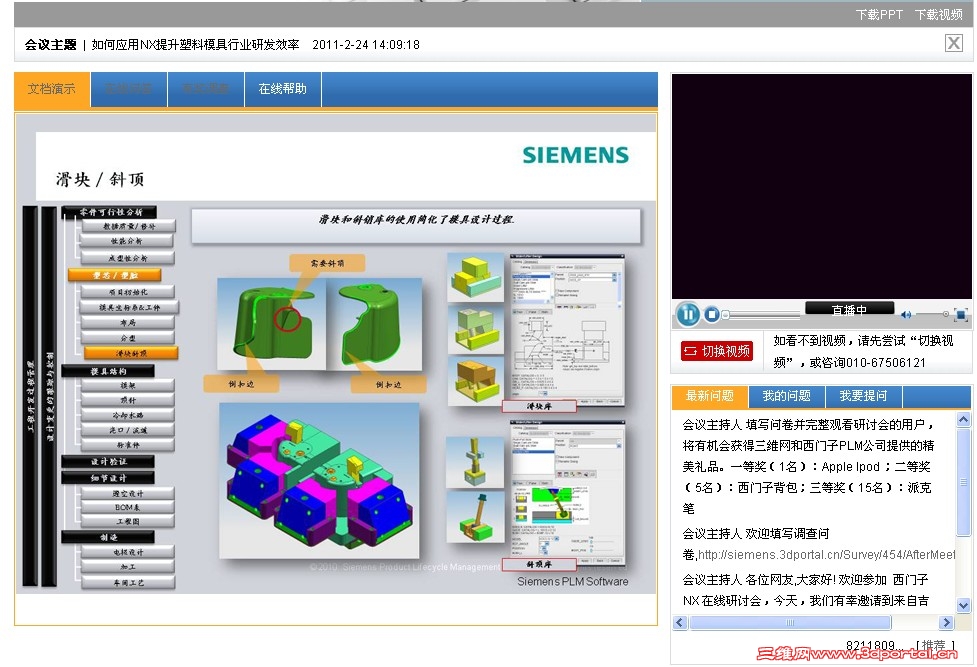Click the multicolored mold assembly image
This screenshot has width=977, height=667.
320,480
